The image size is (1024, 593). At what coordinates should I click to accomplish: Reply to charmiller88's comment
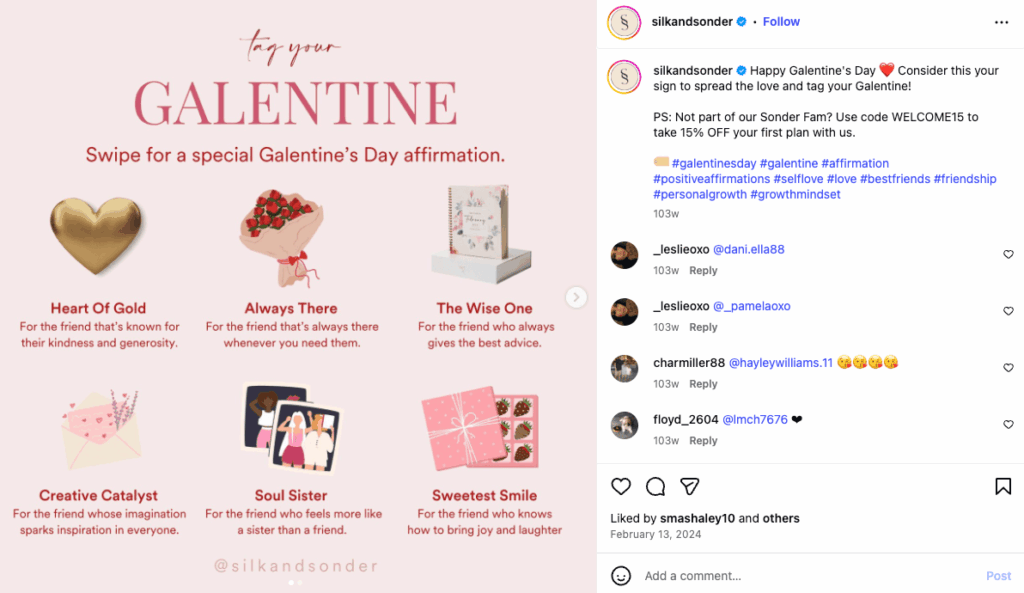point(703,383)
